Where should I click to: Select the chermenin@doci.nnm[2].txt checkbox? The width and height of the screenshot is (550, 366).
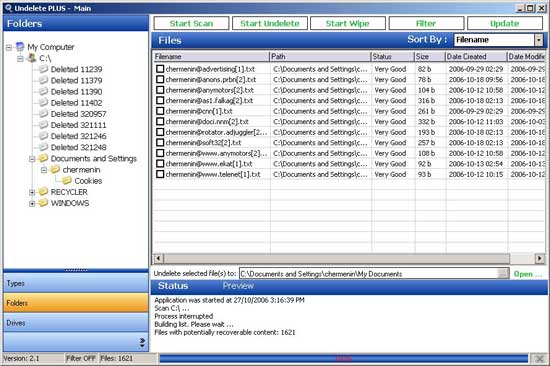(x=160, y=121)
